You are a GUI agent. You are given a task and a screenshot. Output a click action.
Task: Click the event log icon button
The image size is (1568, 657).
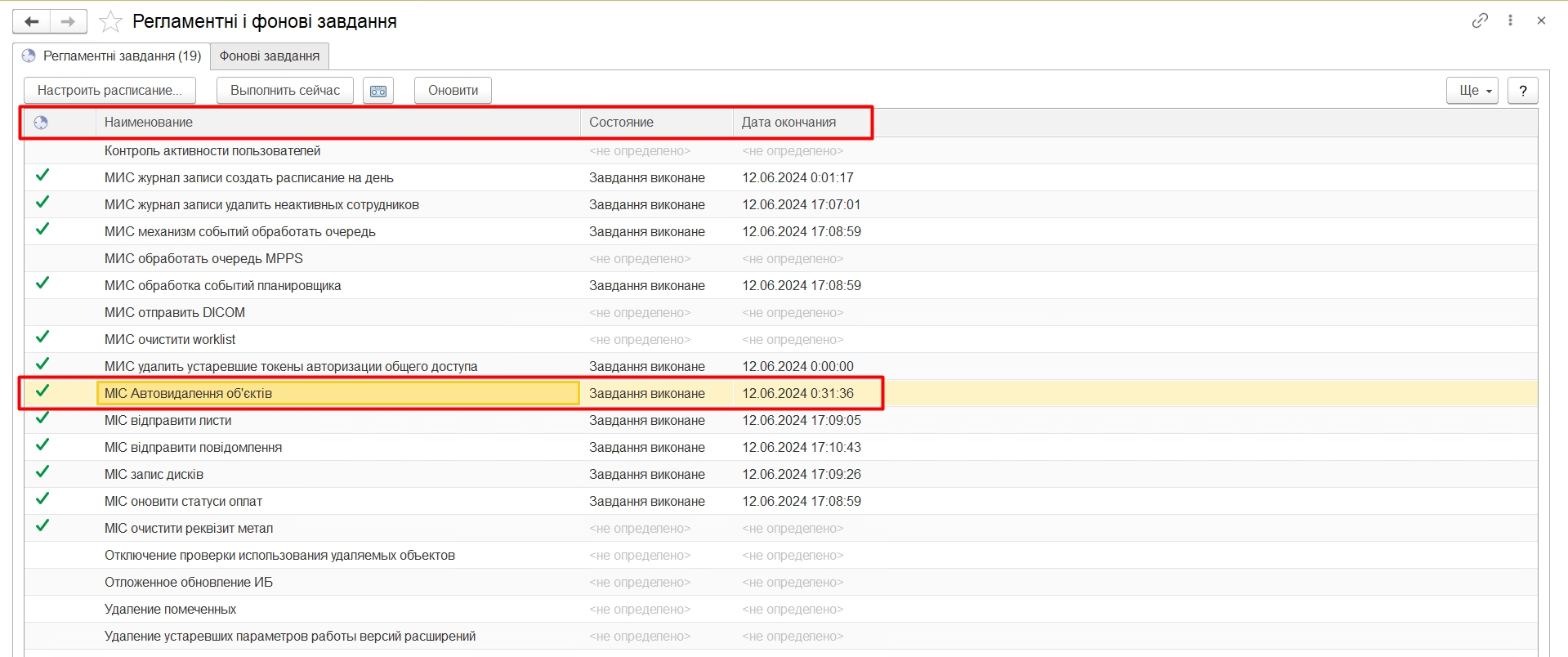[x=378, y=91]
